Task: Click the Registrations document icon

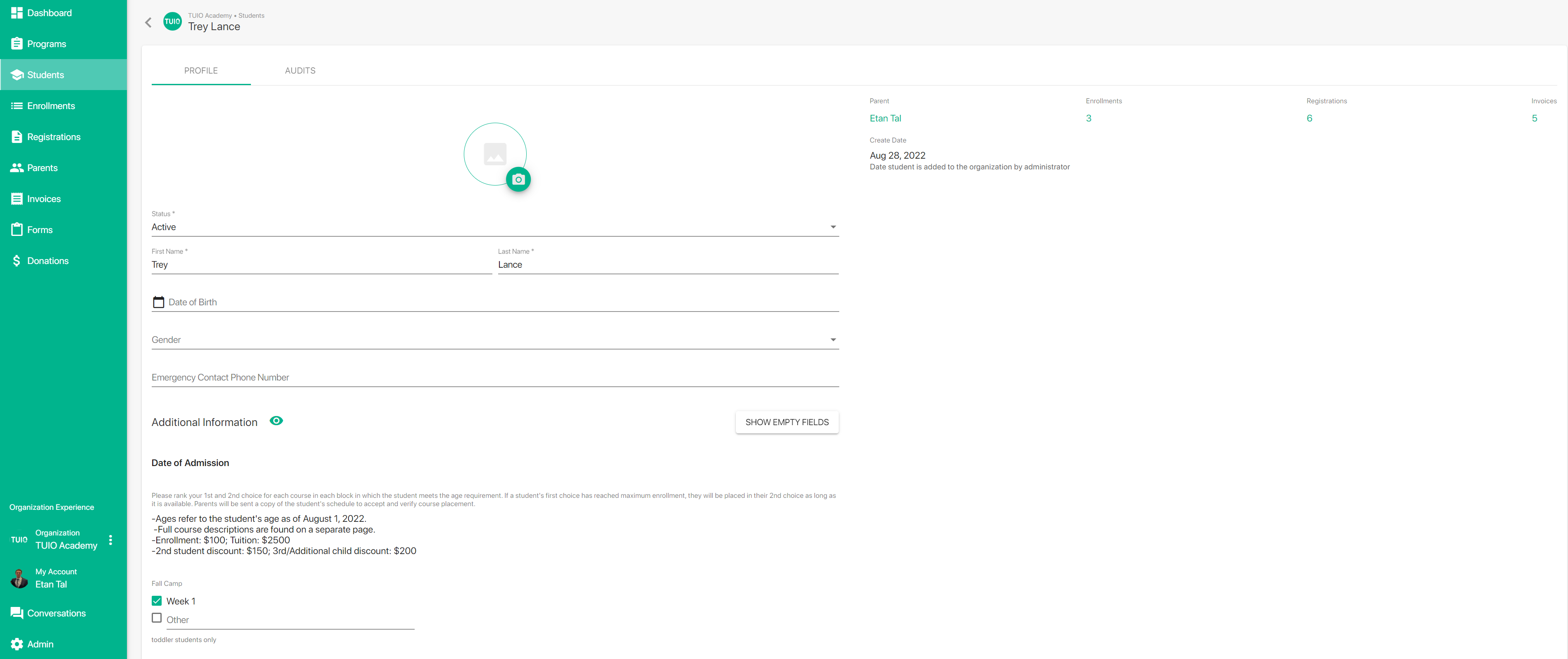Action: coord(17,137)
